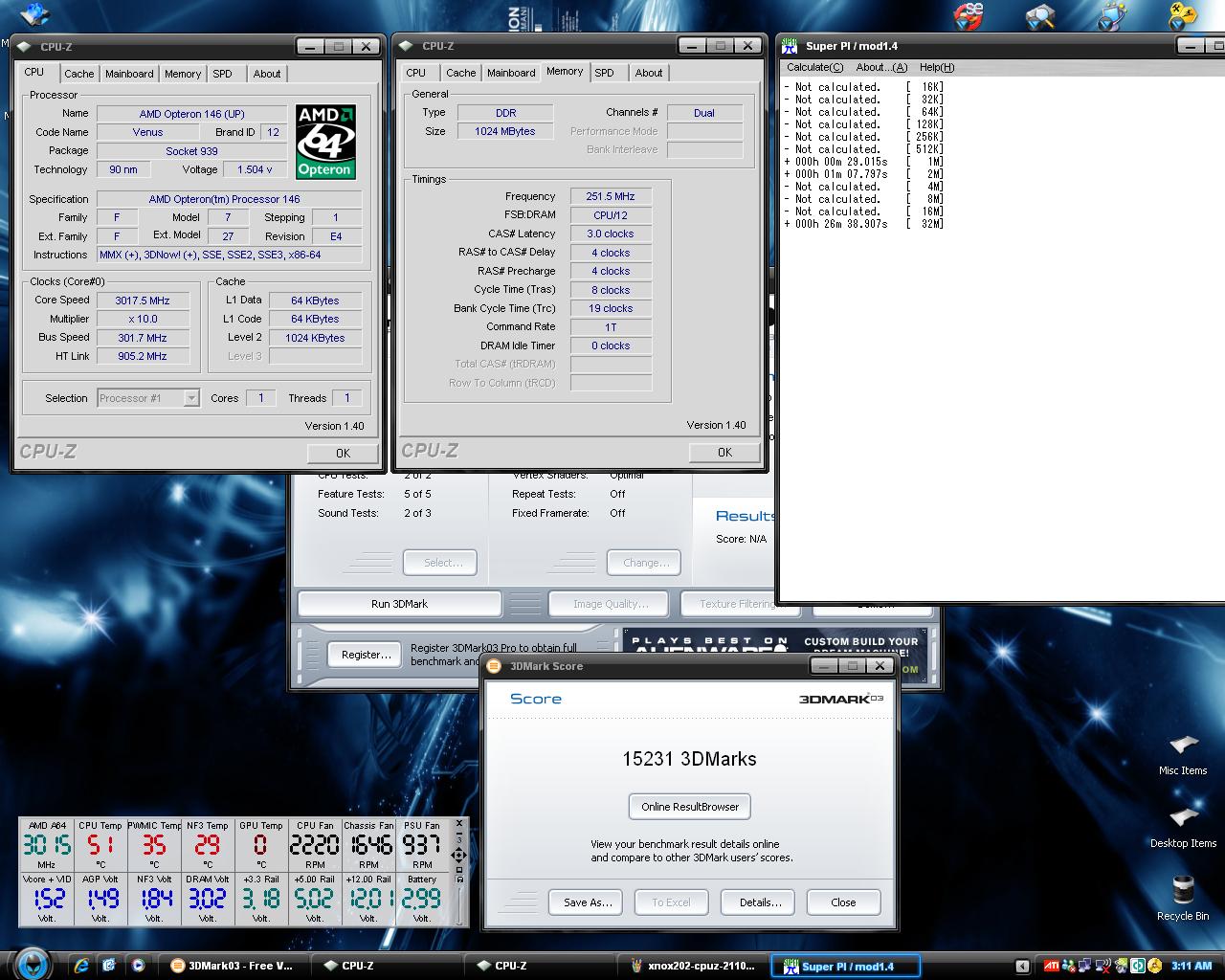
Task: Click the Change... settings button in 3DMark03
Action: pos(646,563)
